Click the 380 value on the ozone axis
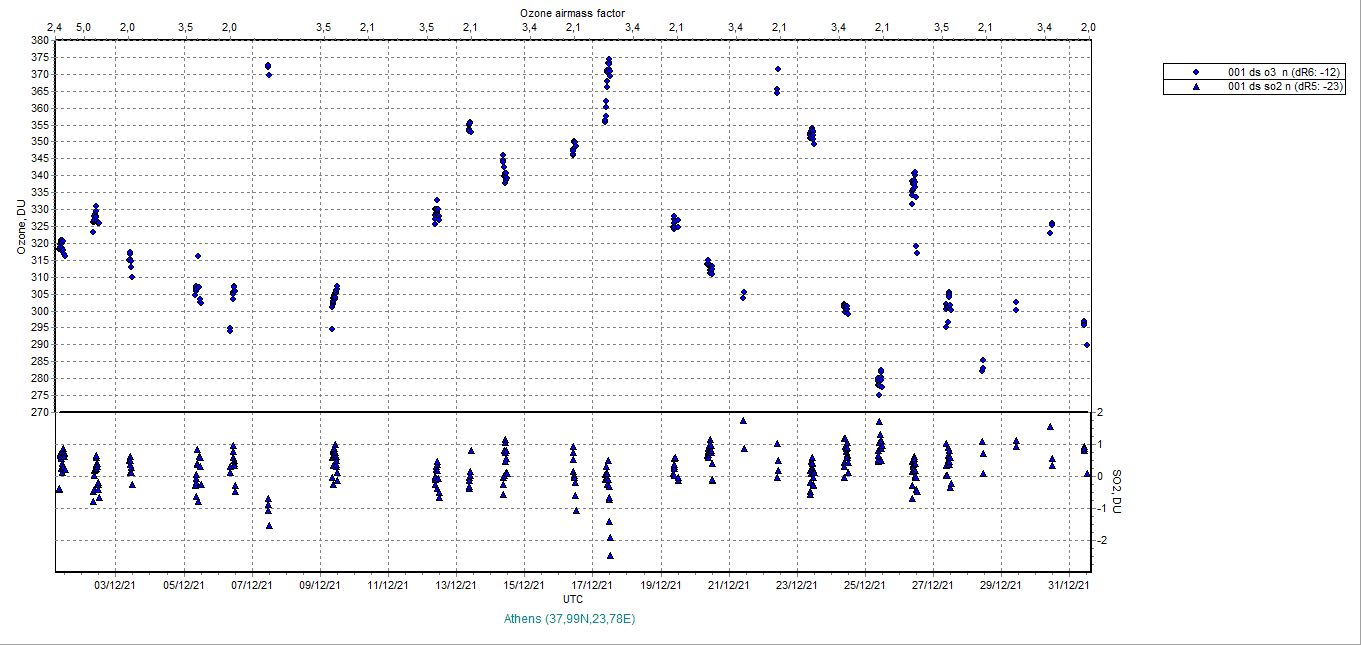This screenshot has height=645, width=1361. [x=40, y=41]
